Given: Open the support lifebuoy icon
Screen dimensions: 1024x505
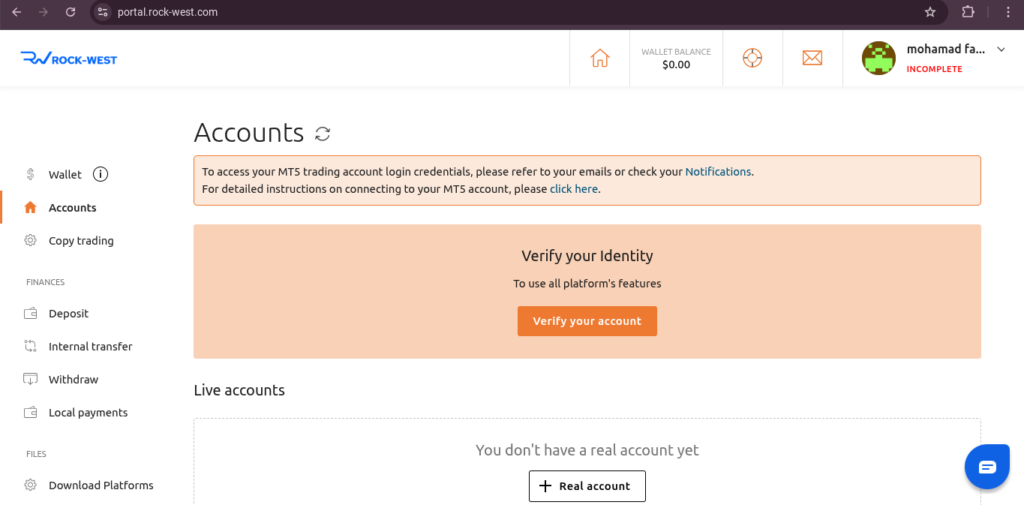Looking at the screenshot, I should point(752,58).
